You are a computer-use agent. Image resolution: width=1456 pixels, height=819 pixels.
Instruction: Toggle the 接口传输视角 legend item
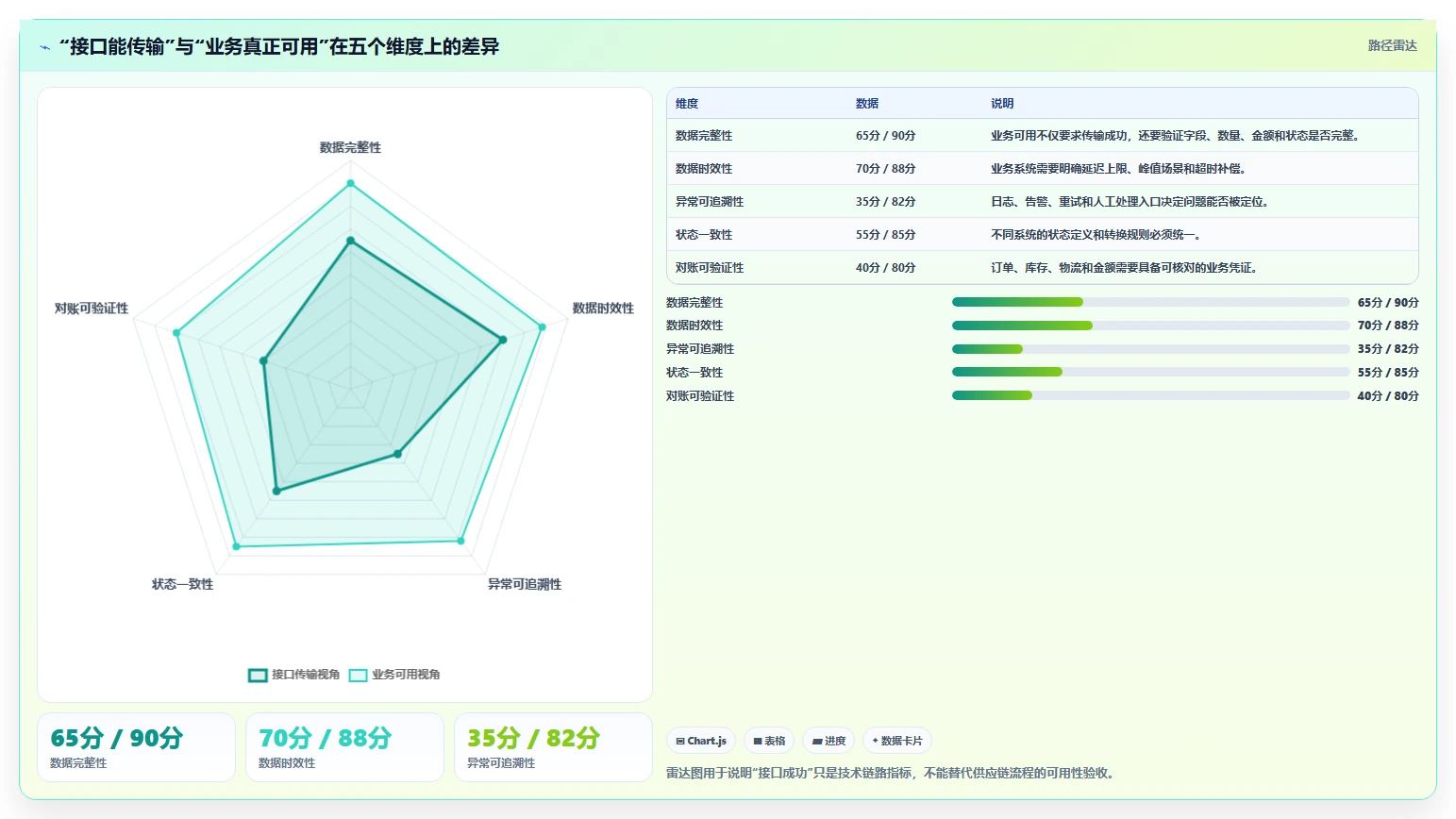click(293, 675)
